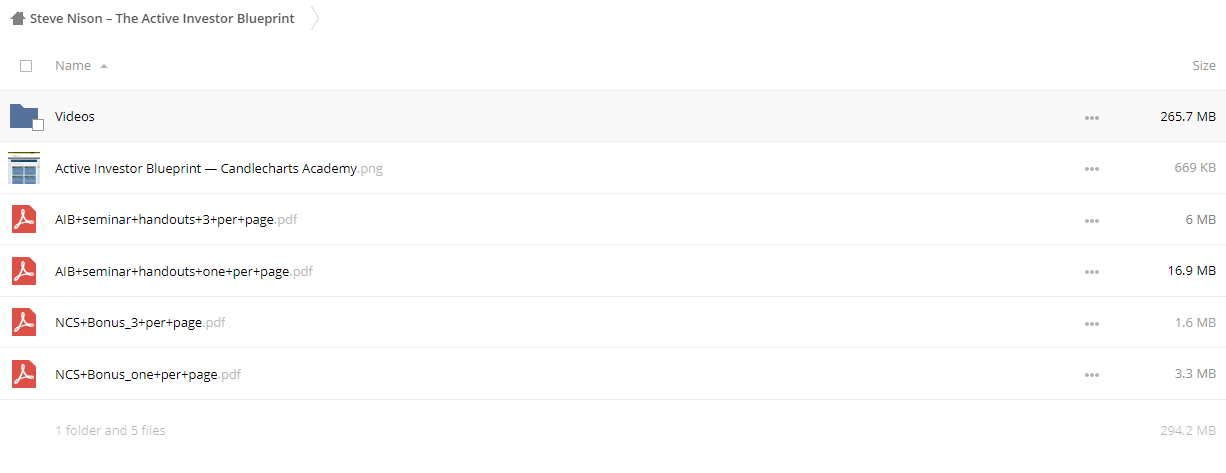Open AIB+seminar+handouts+one+per+page.pdf file name

[x=184, y=271]
